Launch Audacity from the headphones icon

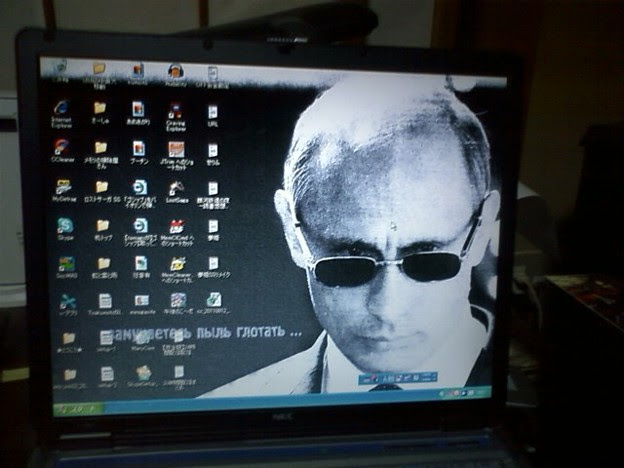[x=176, y=75]
